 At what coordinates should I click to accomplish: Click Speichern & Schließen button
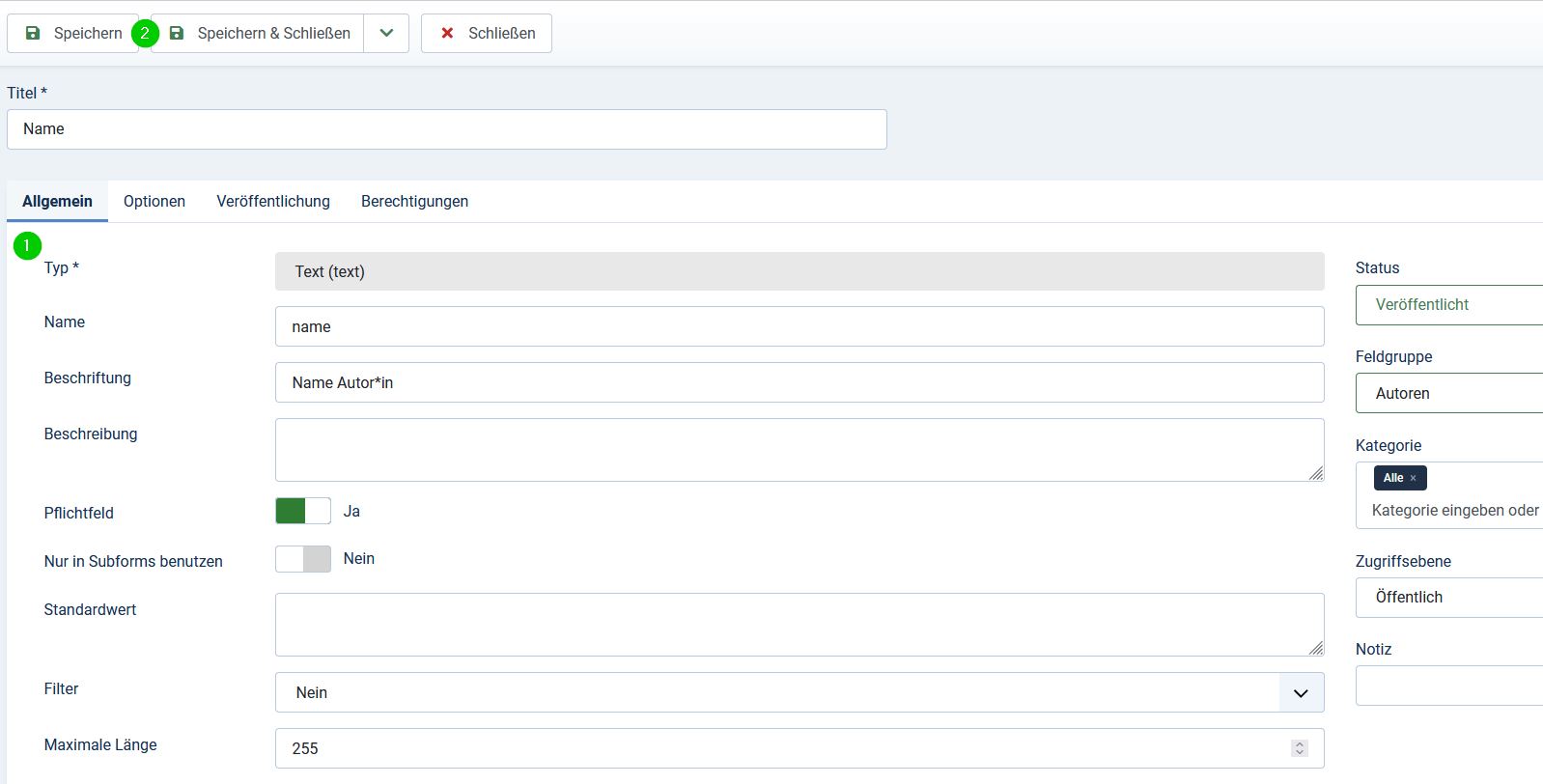click(x=259, y=33)
